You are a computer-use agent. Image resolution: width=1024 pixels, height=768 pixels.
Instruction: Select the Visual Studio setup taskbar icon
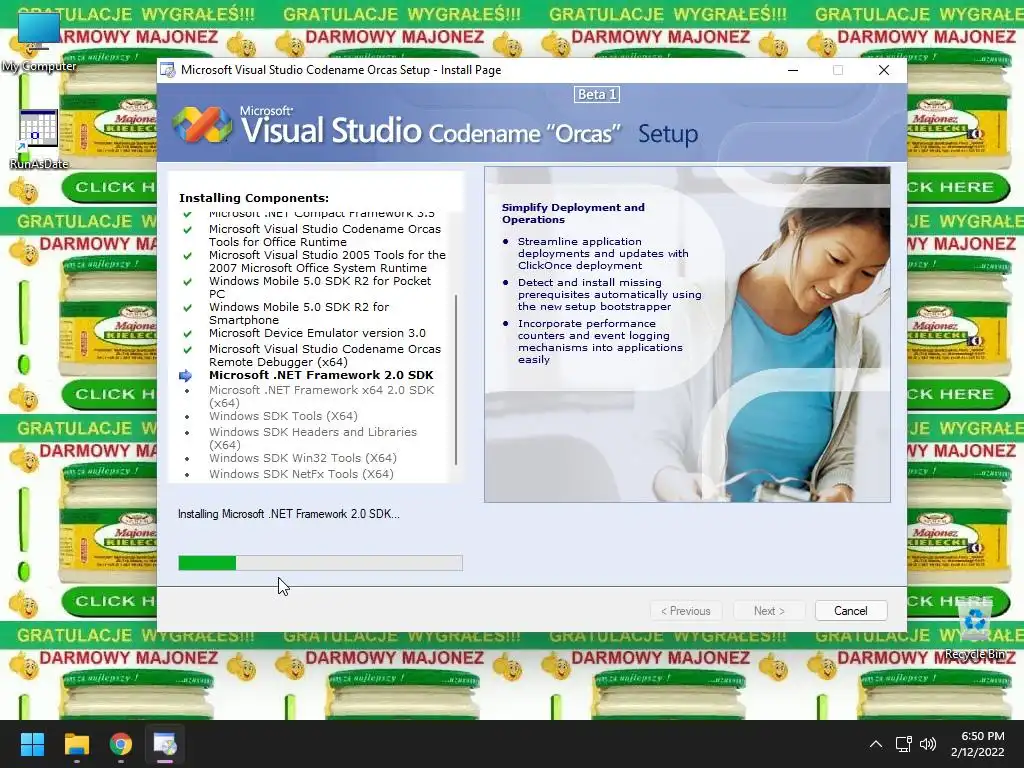tap(165, 744)
